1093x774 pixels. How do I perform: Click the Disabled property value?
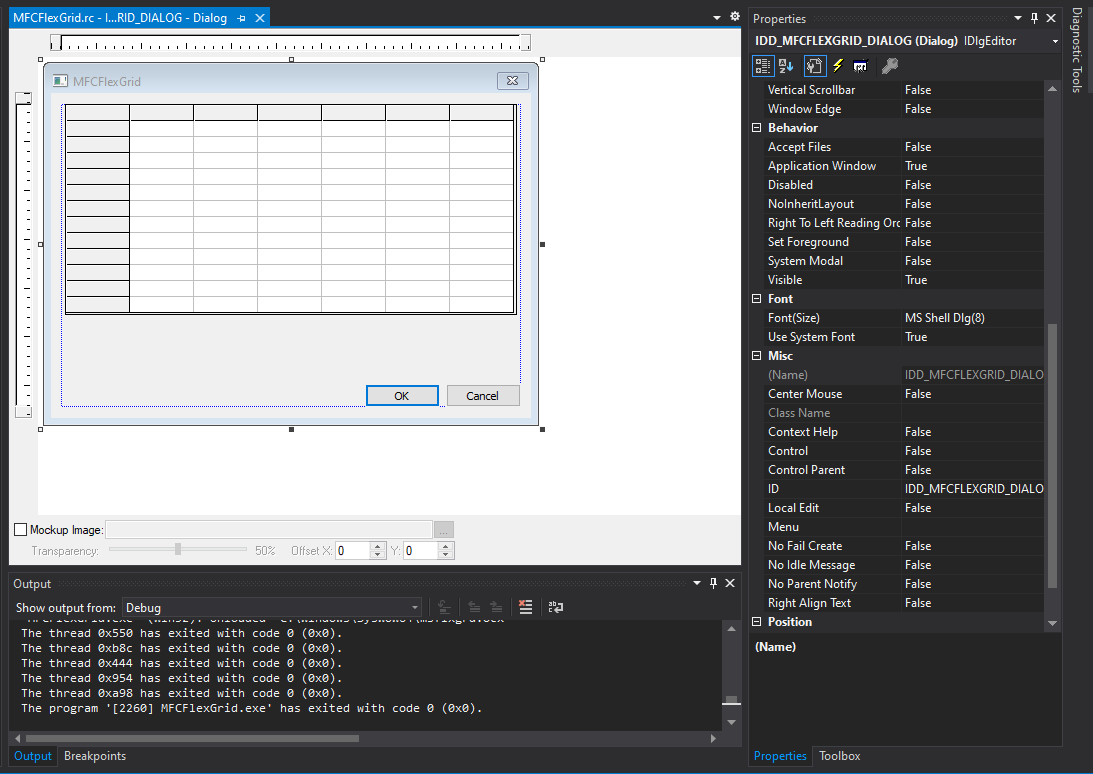coord(973,185)
